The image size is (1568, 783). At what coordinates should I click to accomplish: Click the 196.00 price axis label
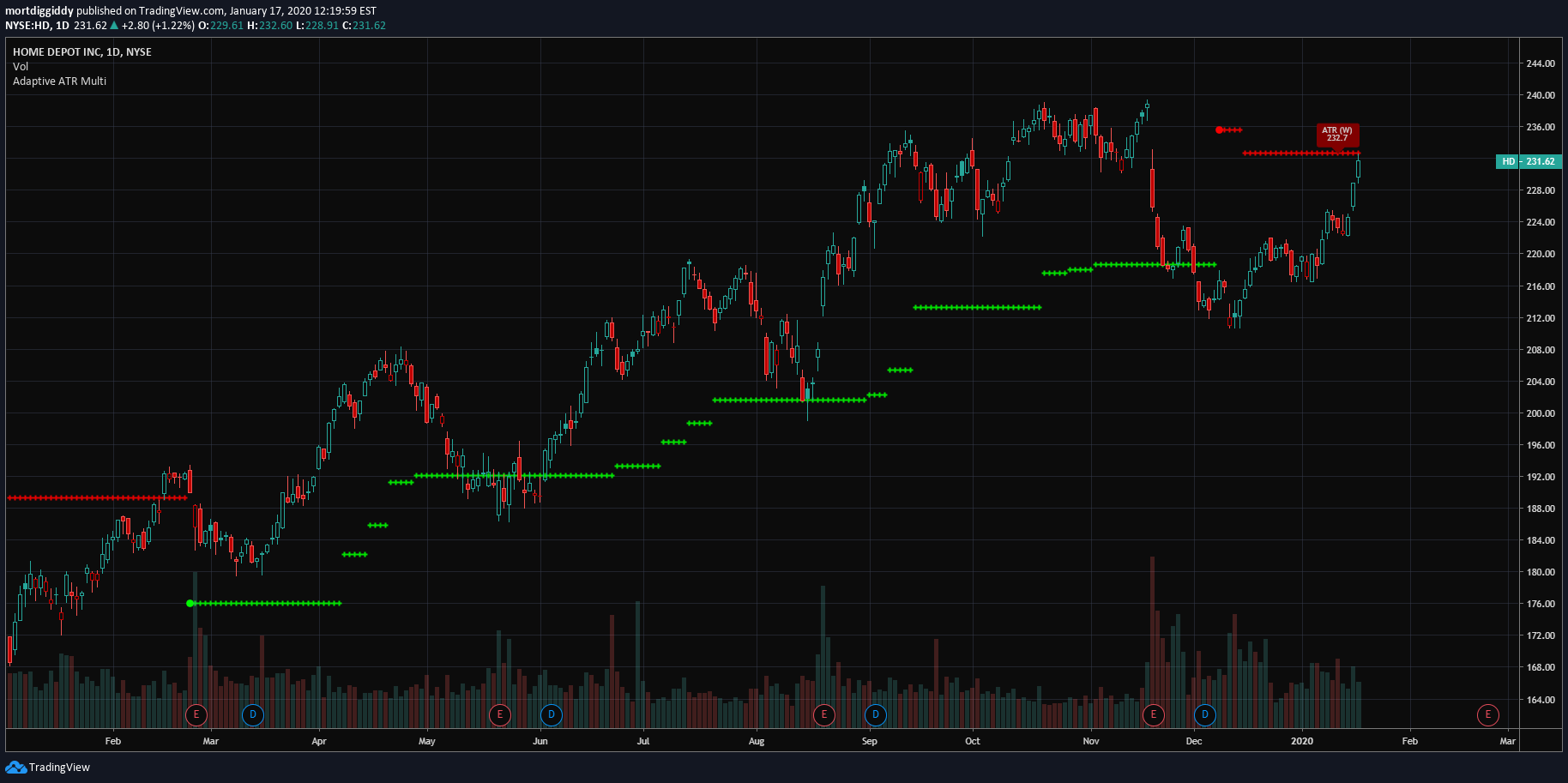tap(1541, 445)
